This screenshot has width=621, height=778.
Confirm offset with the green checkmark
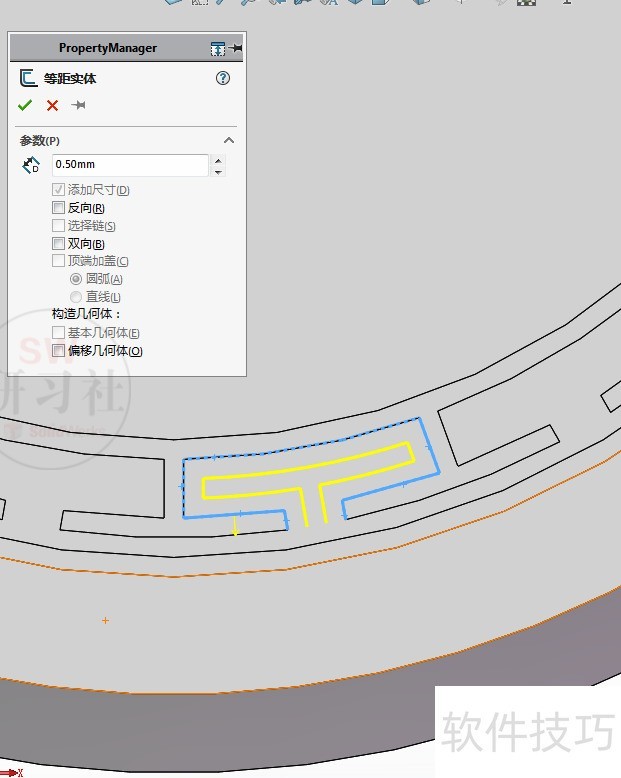(x=25, y=105)
